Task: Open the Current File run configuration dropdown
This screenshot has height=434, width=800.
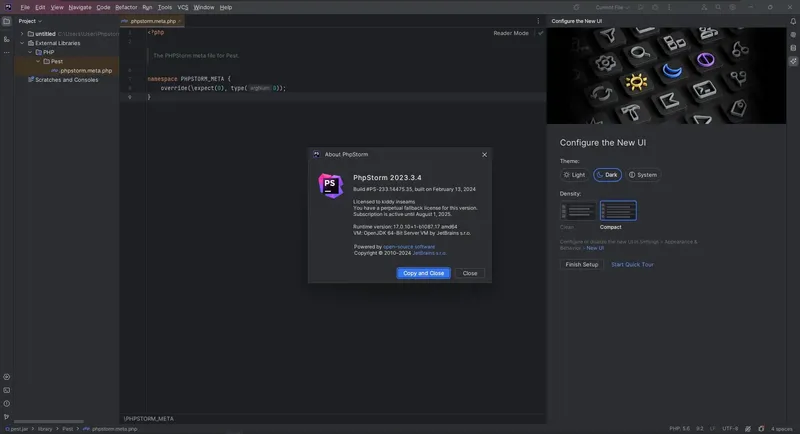Action: (x=612, y=7)
